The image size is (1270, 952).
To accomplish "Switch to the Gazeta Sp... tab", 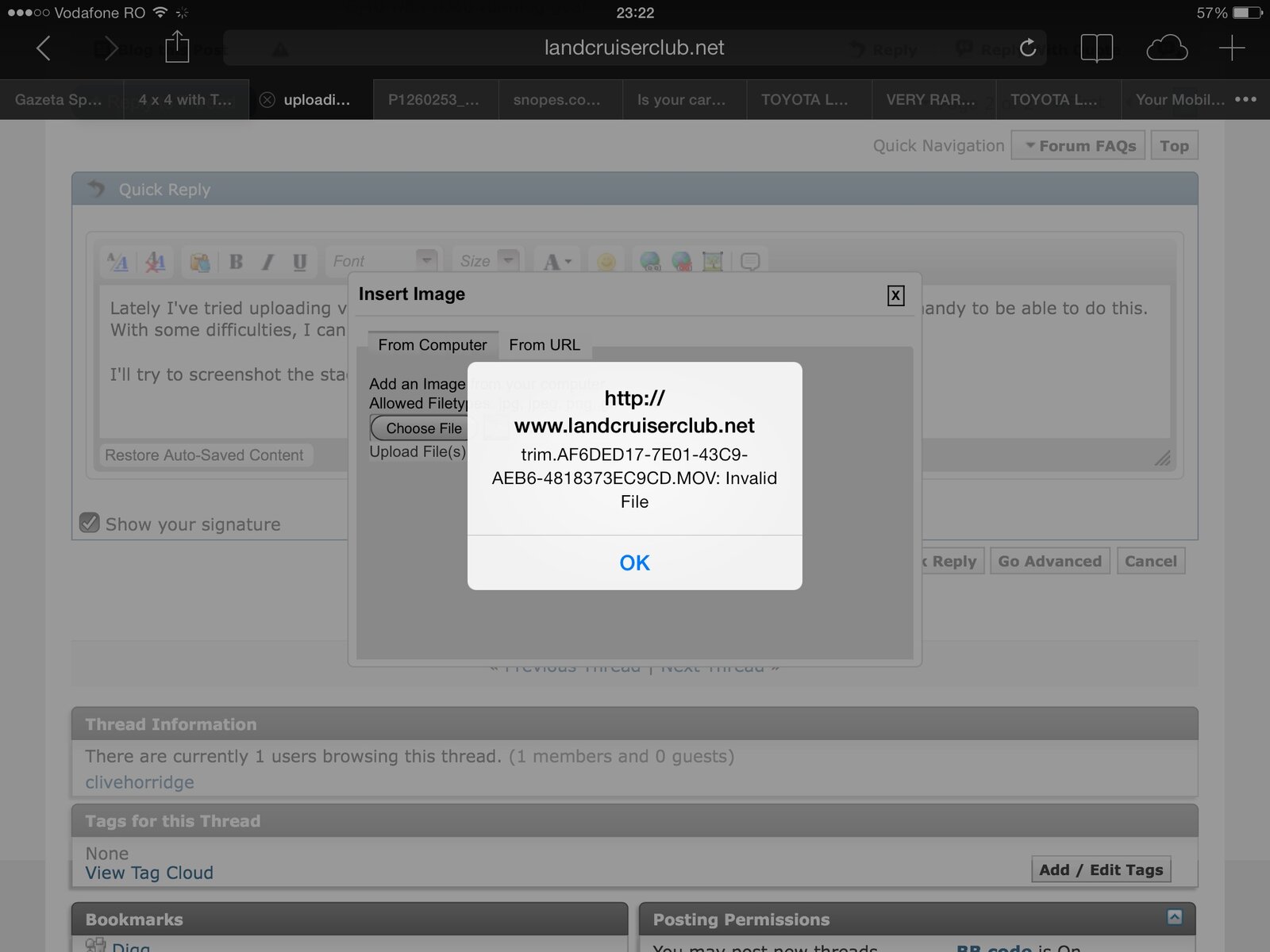I will tap(59, 100).
